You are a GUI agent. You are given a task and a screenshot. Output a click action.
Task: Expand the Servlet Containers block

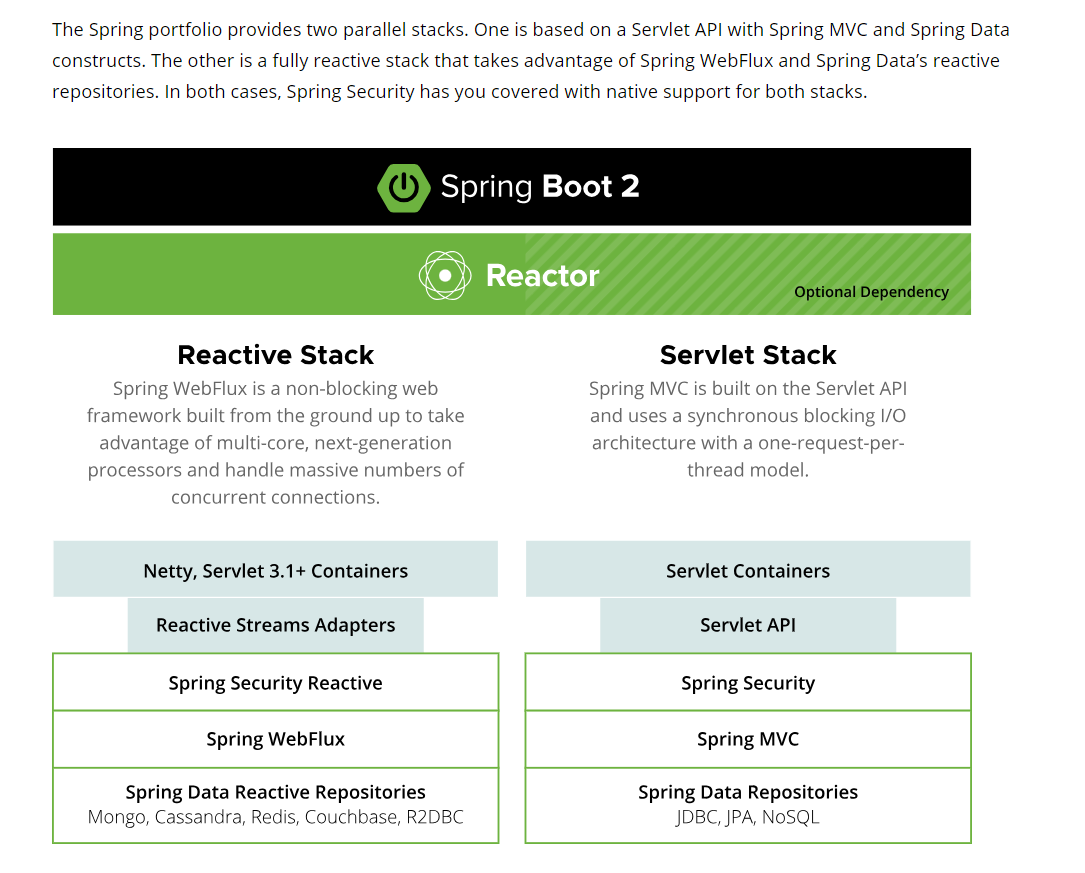click(747, 570)
